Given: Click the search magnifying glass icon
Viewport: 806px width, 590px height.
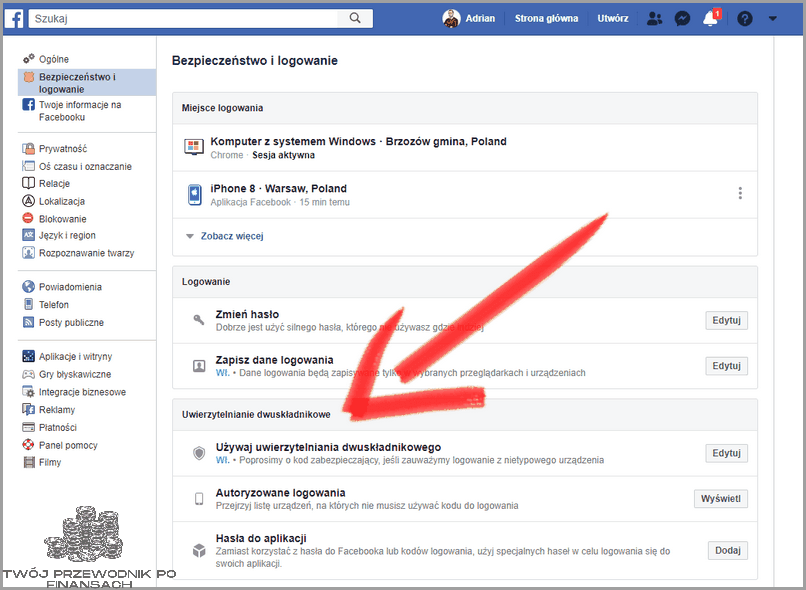Looking at the screenshot, I should click(x=356, y=17).
